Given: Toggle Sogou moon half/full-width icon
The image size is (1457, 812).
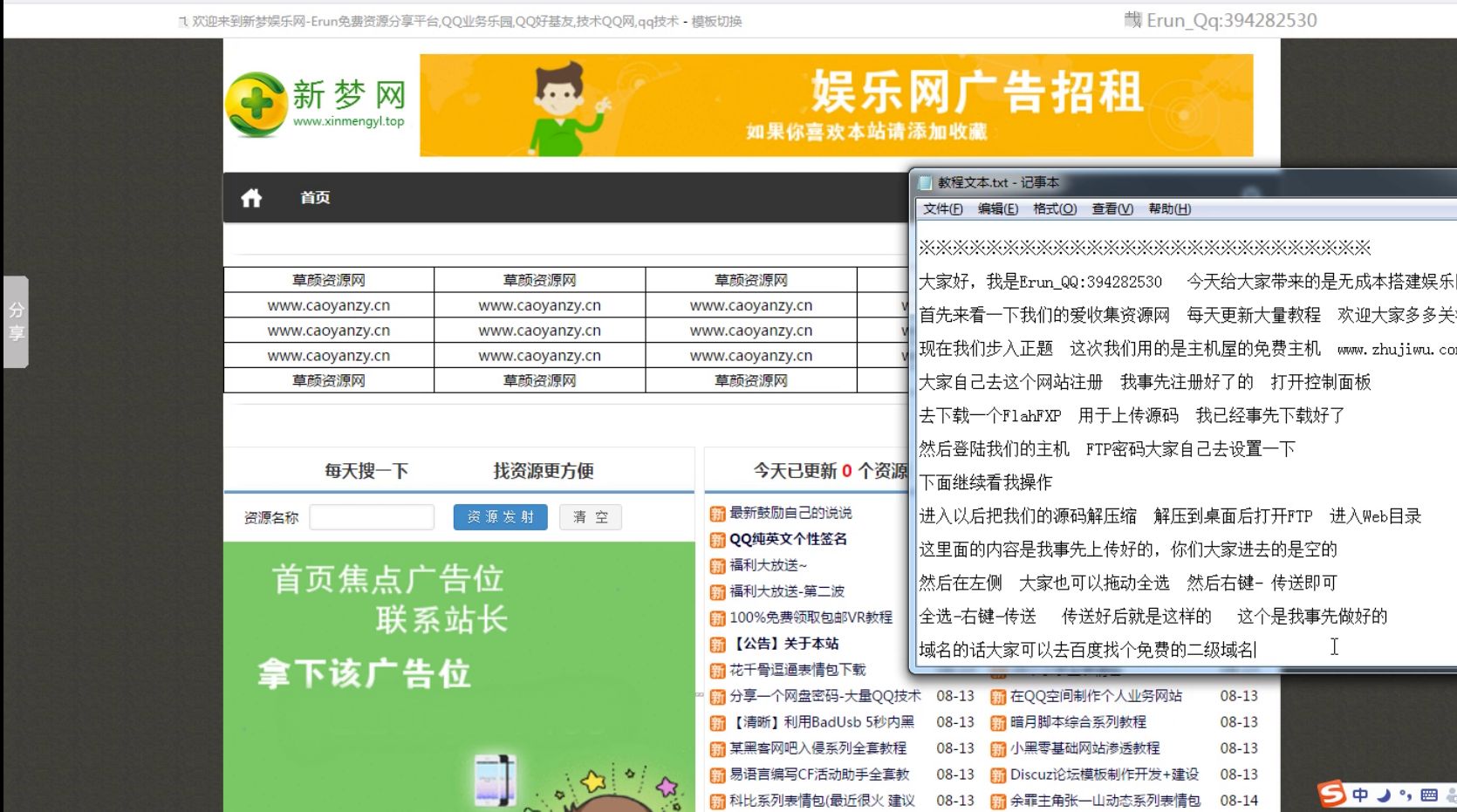Looking at the screenshot, I should (x=1384, y=795).
